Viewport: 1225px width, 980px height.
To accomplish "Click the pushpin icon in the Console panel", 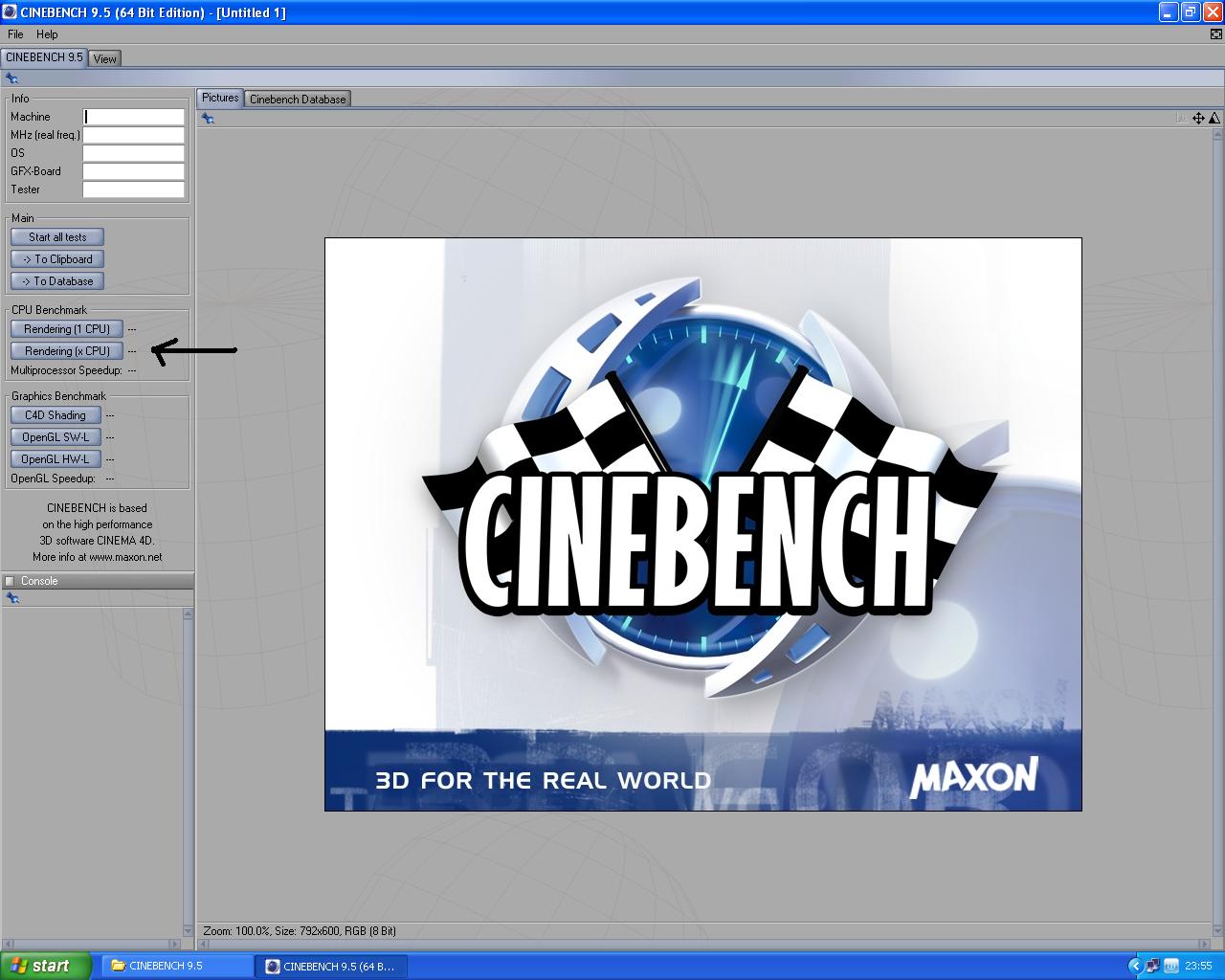I will (x=11, y=598).
